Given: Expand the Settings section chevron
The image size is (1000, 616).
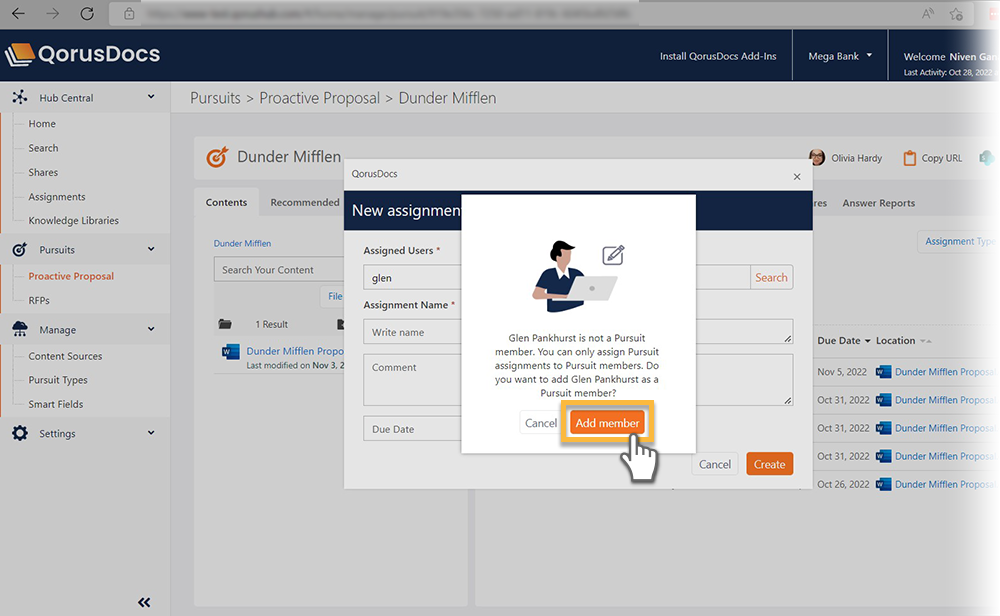Looking at the screenshot, I should point(151,434).
